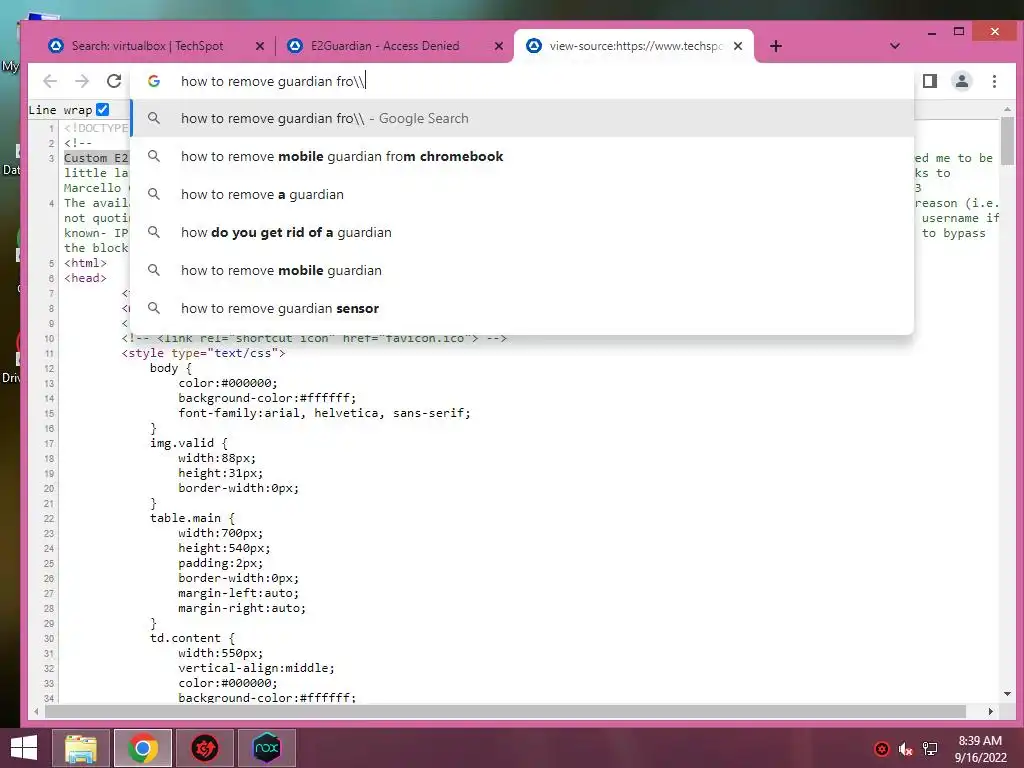Click the horizontal scrollbar thumb
This screenshot has height=768, width=1024.
click(x=505, y=711)
